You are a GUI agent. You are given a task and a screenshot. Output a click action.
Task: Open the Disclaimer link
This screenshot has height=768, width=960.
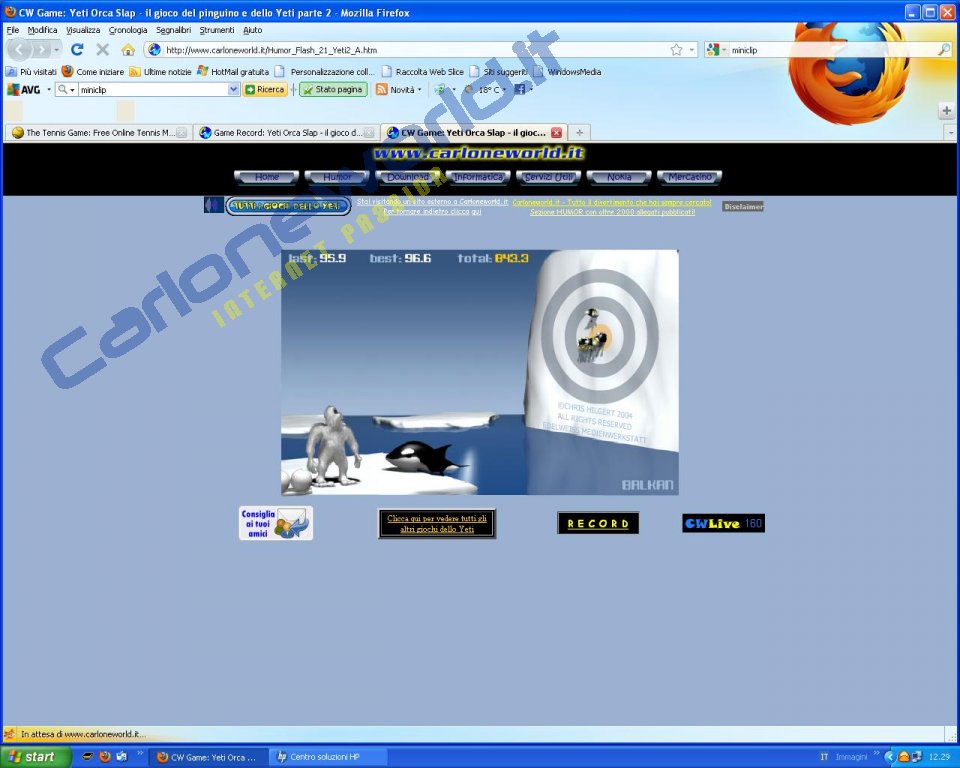743,206
